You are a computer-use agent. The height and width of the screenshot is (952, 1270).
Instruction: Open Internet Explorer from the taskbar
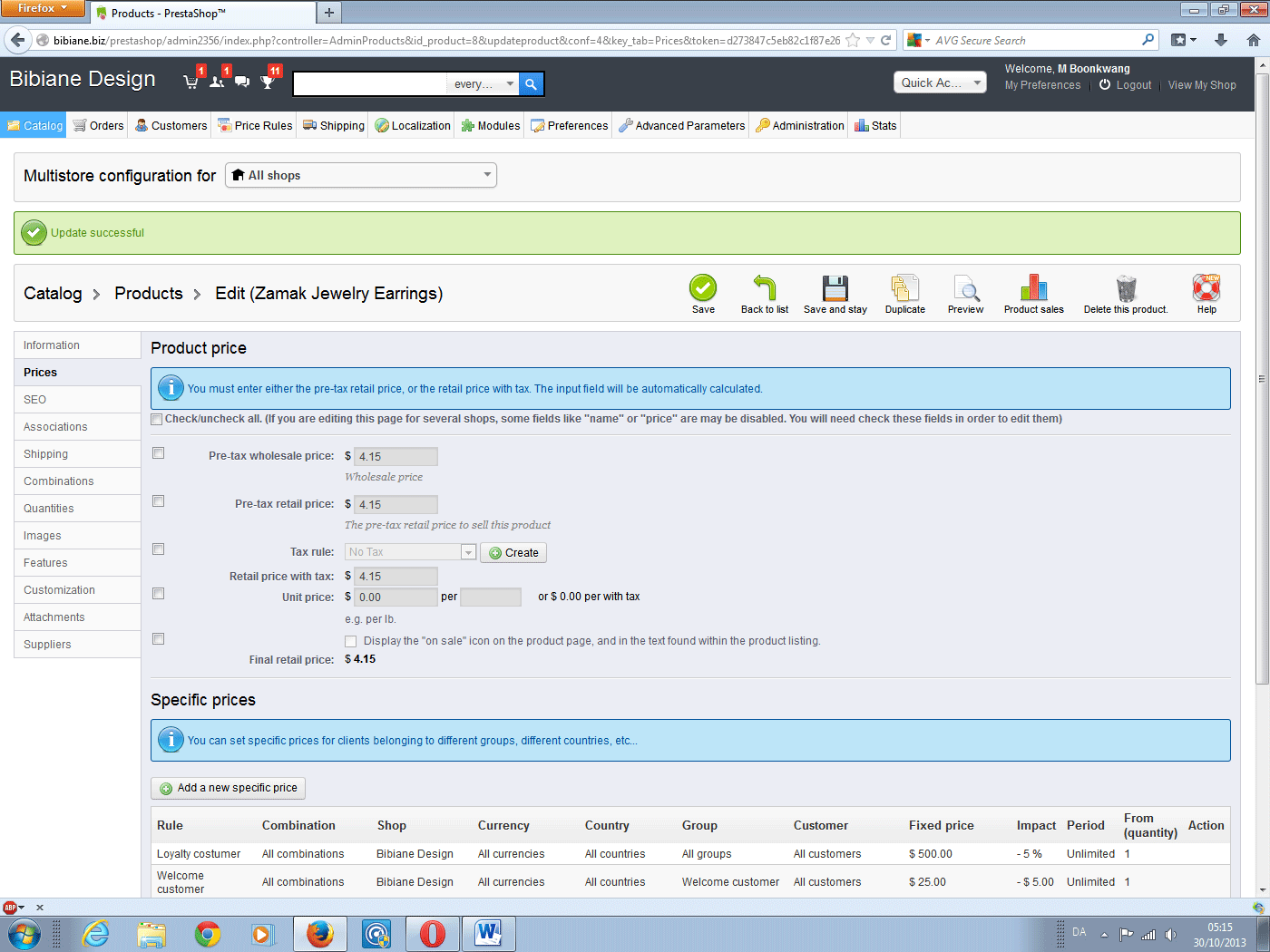pos(95,933)
